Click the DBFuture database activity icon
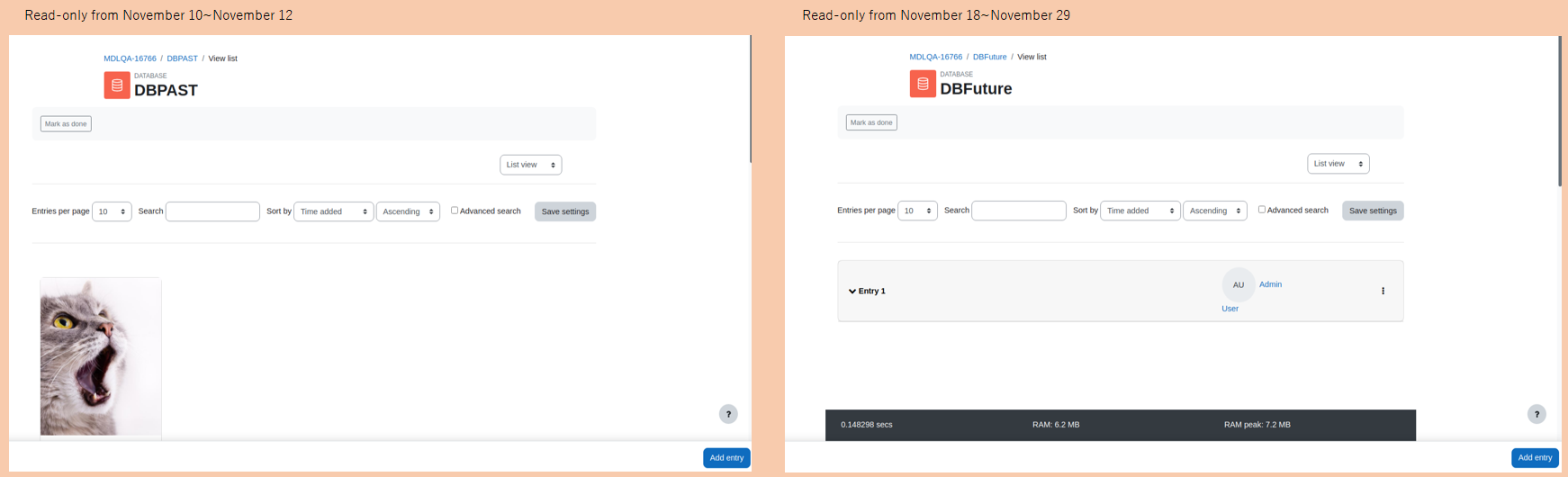Screen dimensions: 1568x477 [923, 84]
